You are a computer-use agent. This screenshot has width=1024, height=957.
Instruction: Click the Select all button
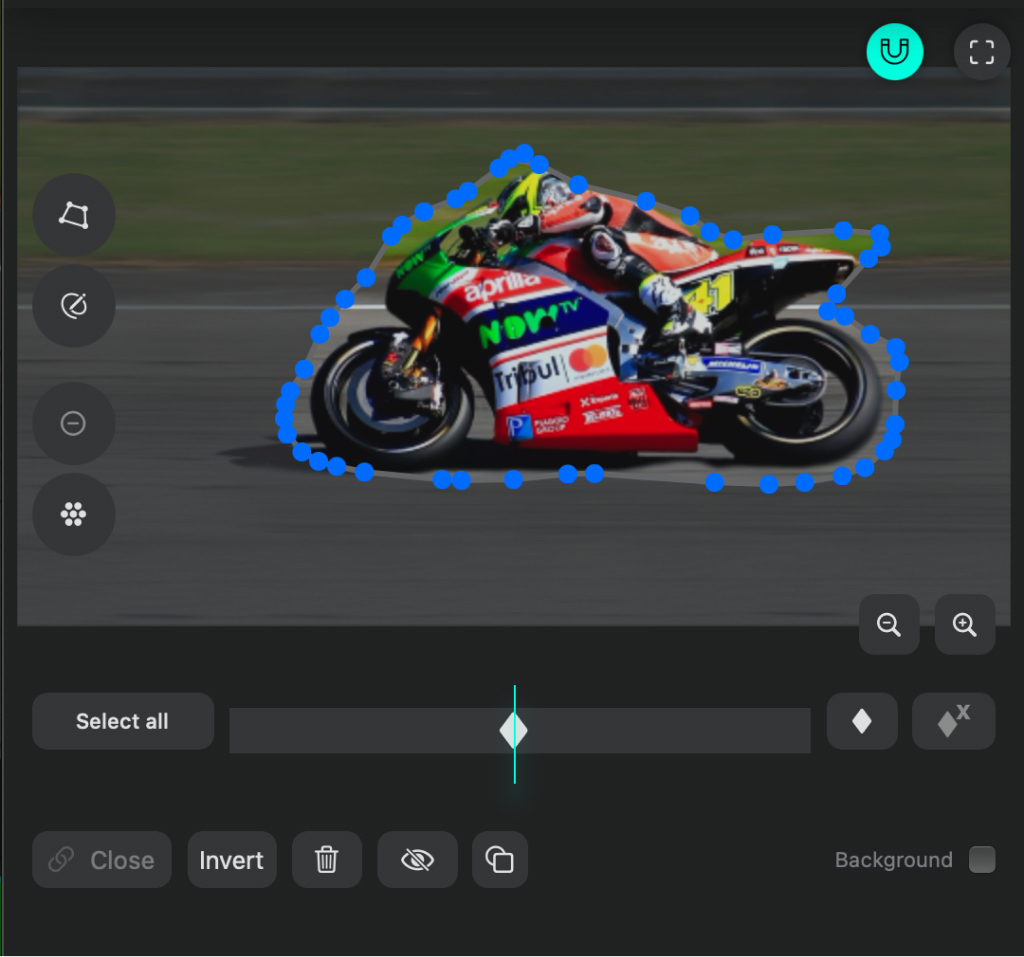123,721
